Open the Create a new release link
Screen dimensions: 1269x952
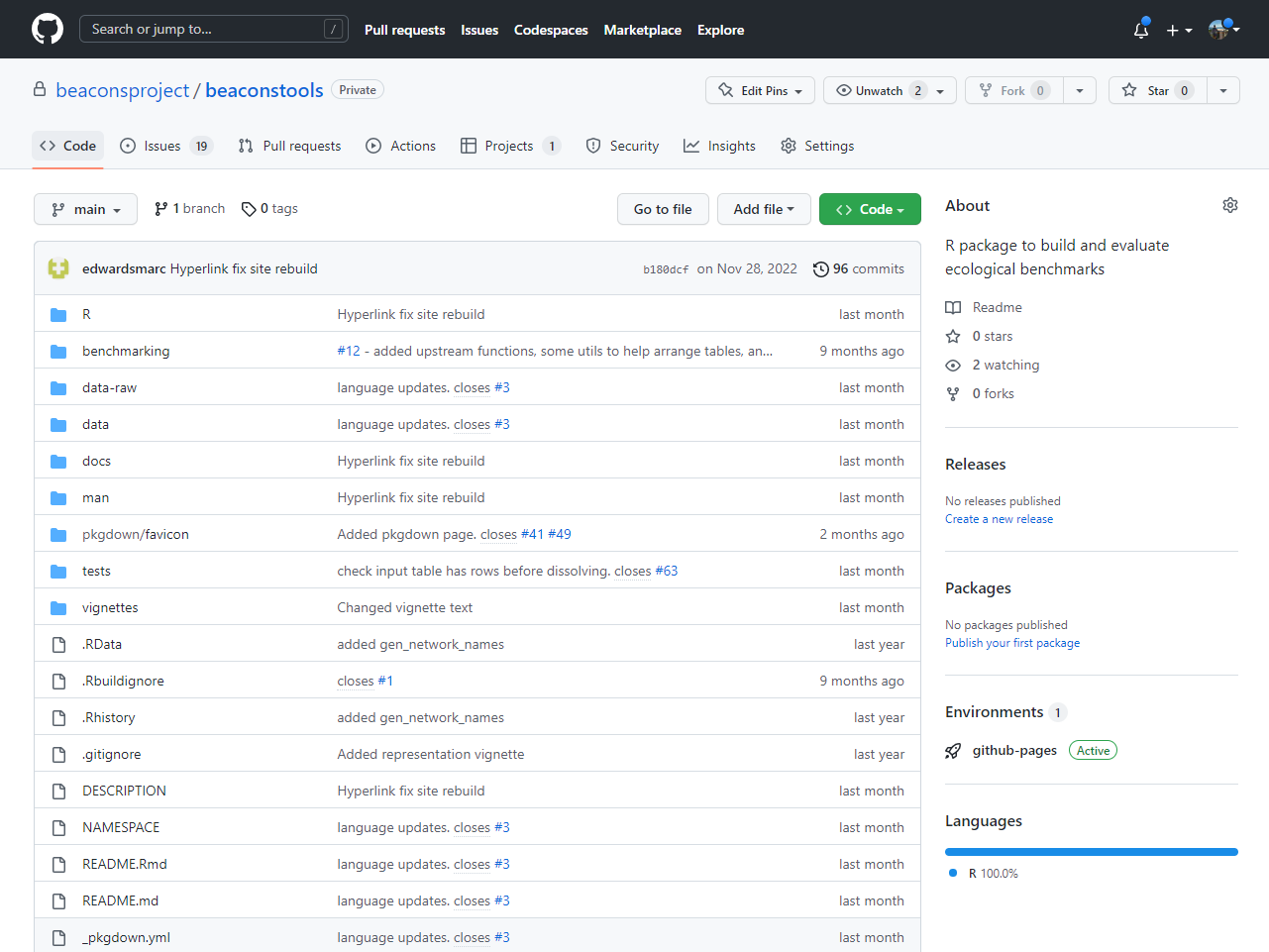pos(999,519)
